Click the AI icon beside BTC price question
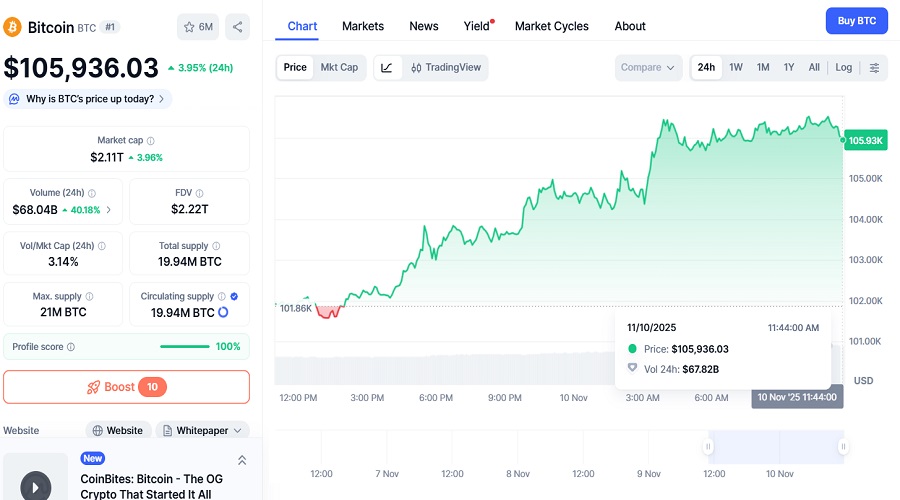This screenshot has height=500, width=900. click(14, 99)
